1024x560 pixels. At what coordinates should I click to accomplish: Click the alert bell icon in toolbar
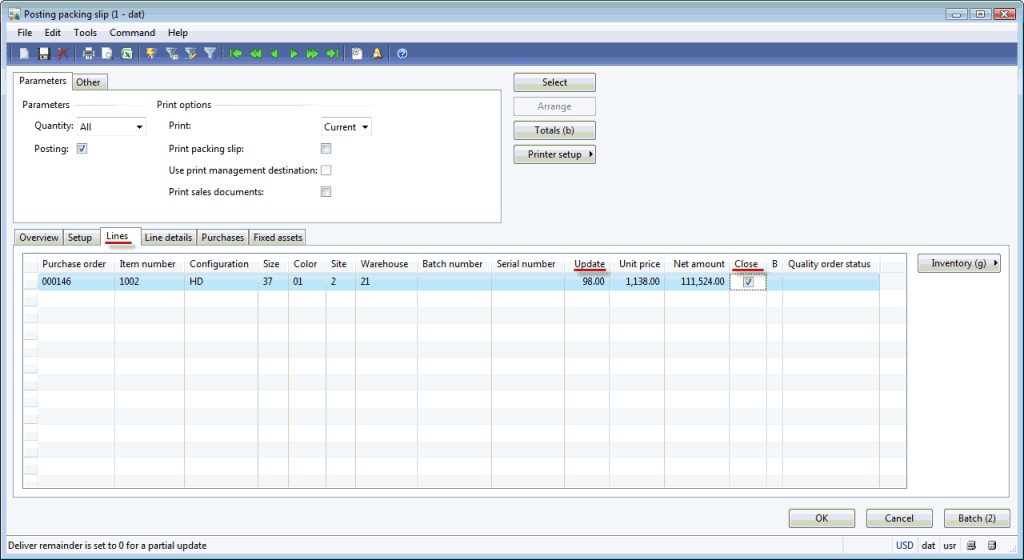point(377,54)
